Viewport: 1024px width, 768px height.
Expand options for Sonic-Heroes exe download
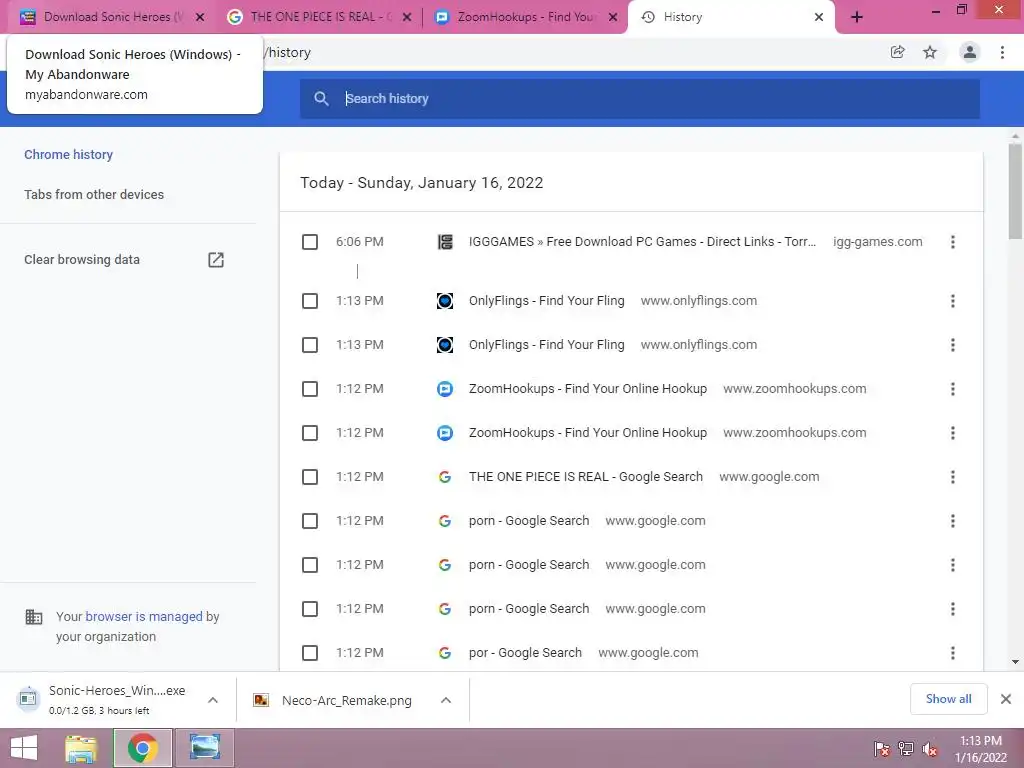[x=213, y=700]
